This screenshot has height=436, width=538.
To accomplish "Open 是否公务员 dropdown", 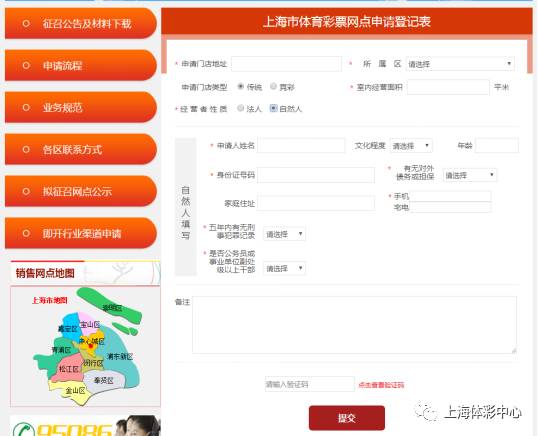I will coord(284,268).
